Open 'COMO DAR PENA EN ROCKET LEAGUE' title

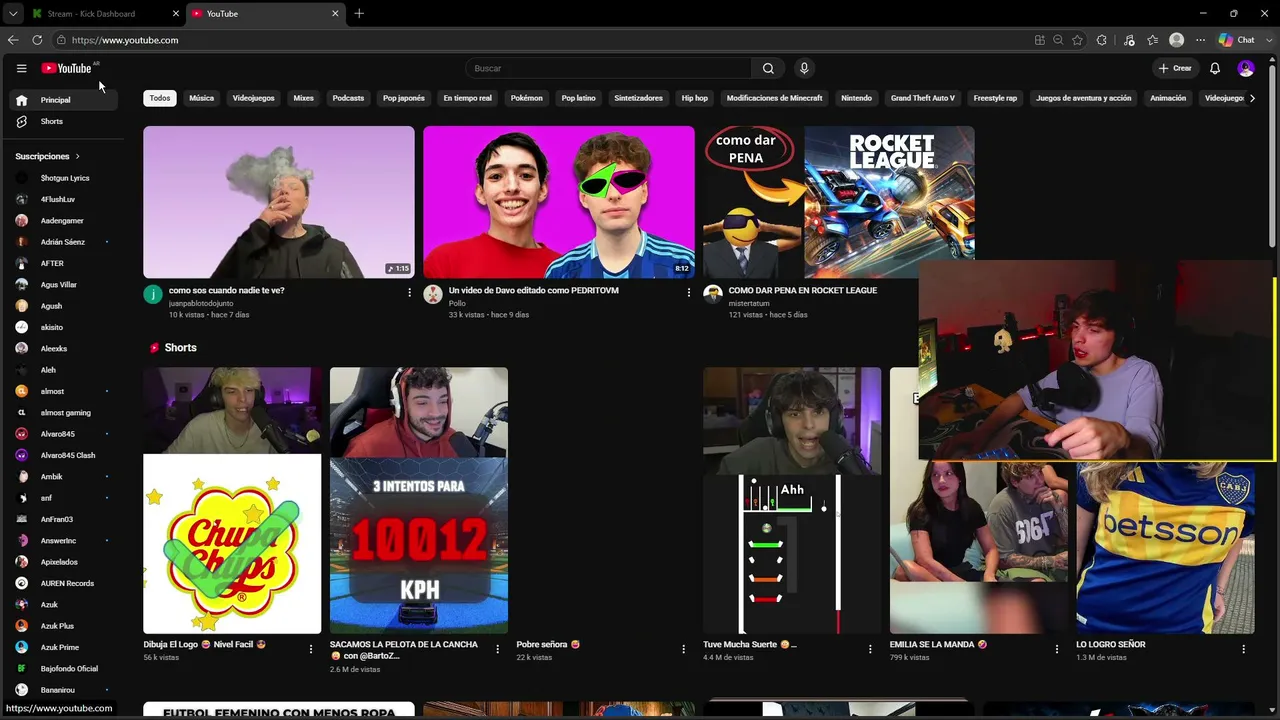click(803, 290)
